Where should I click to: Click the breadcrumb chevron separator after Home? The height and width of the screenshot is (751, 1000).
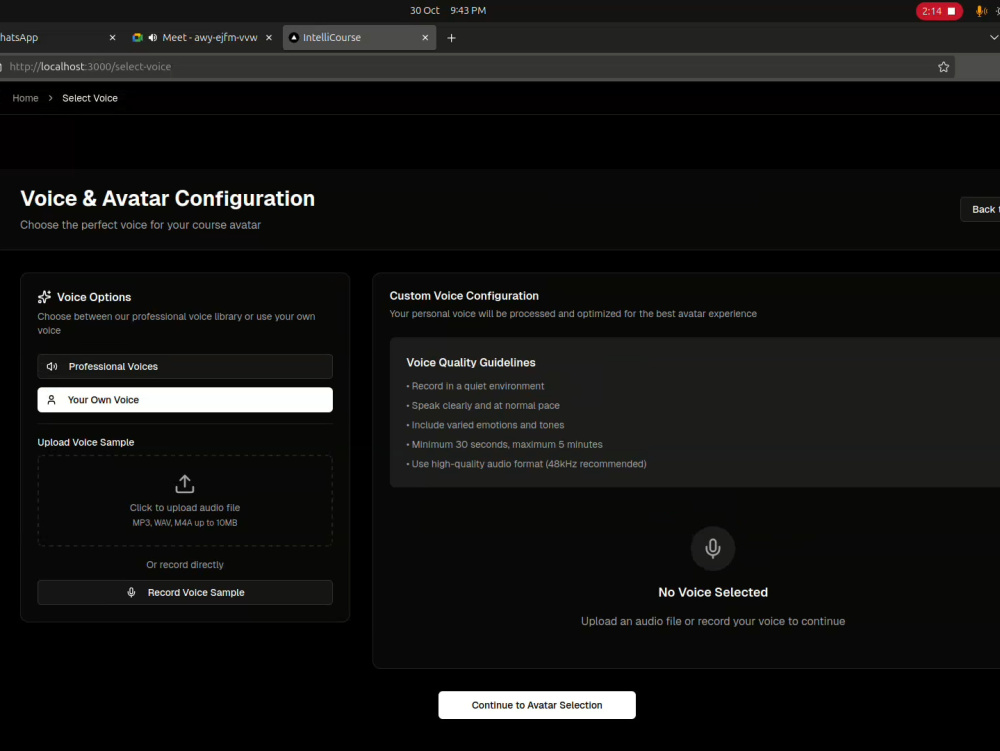(50, 98)
